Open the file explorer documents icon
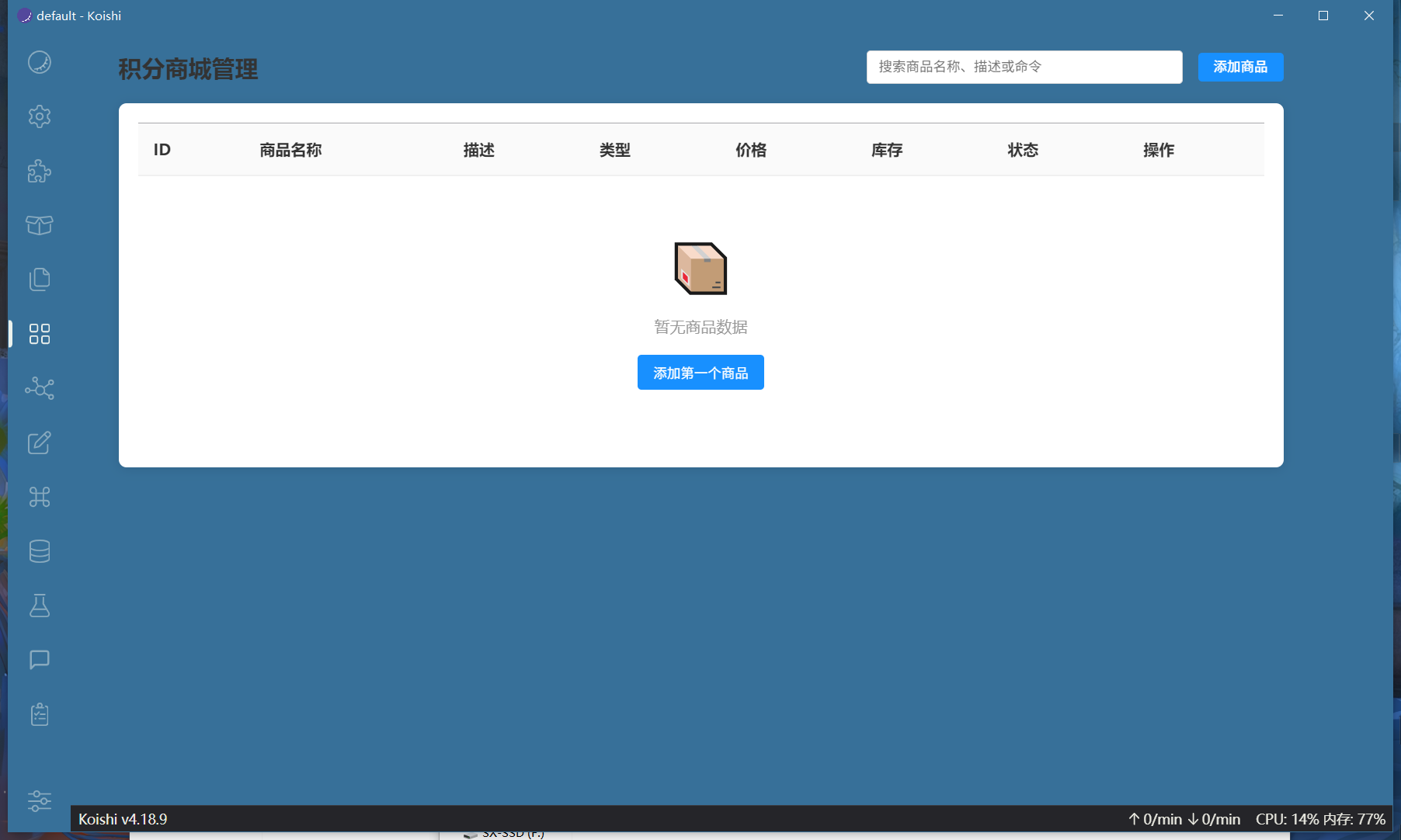Screen dimensions: 1401x840 click(x=40, y=279)
